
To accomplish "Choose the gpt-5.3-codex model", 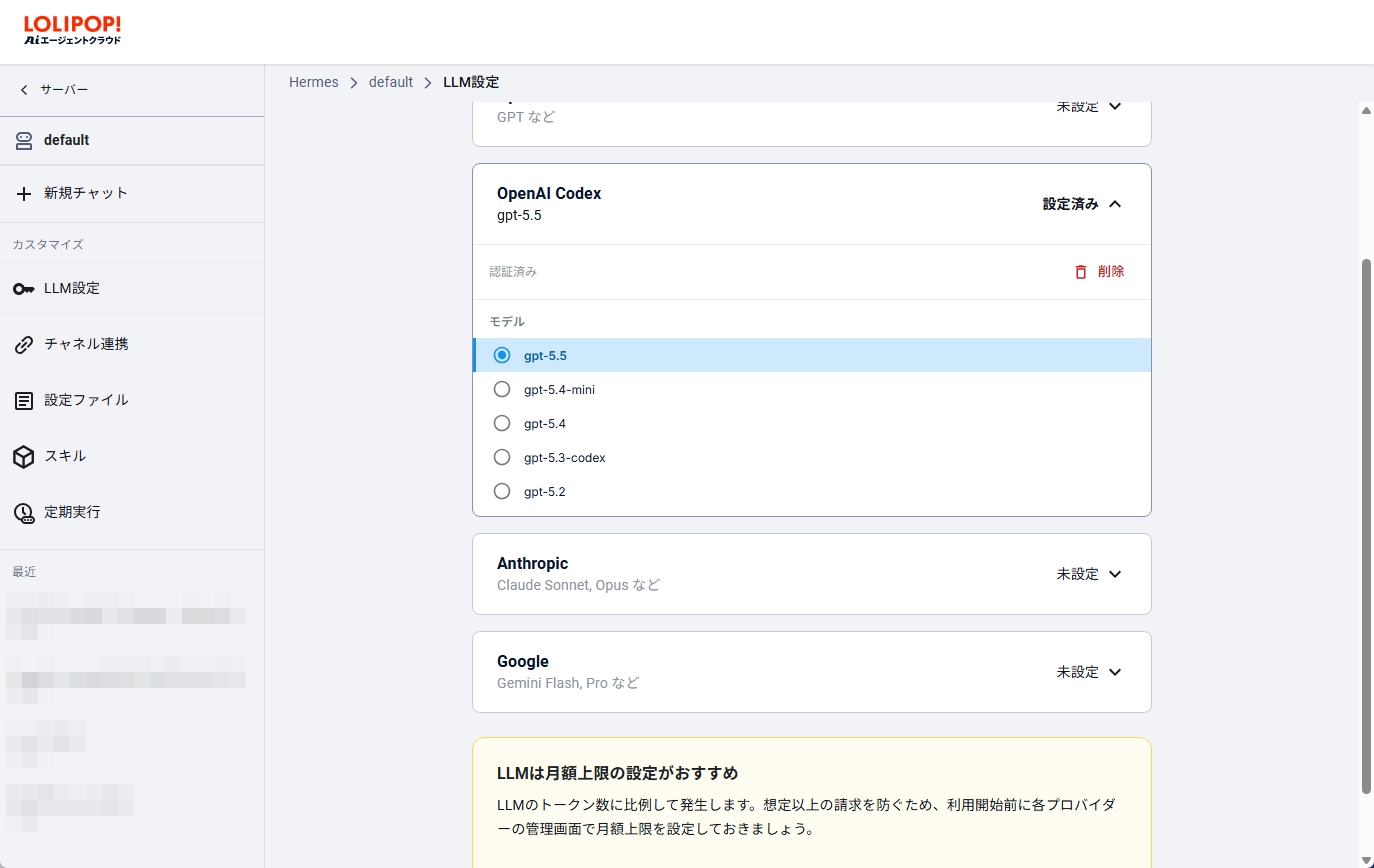I will click(x=811, y=457).
